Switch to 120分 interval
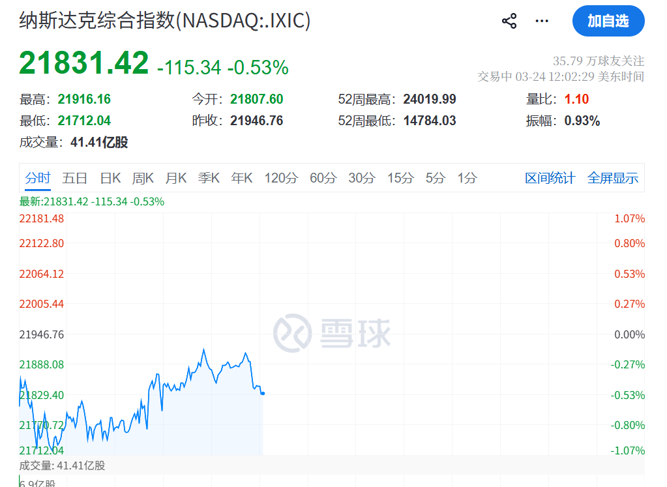 (x=281, y=178)
